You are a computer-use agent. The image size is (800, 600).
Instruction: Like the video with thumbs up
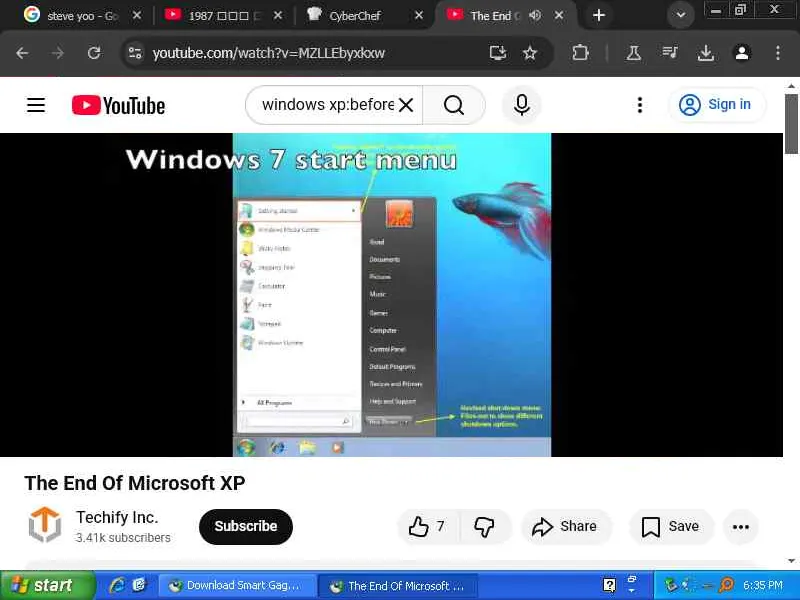click(428, 527)
